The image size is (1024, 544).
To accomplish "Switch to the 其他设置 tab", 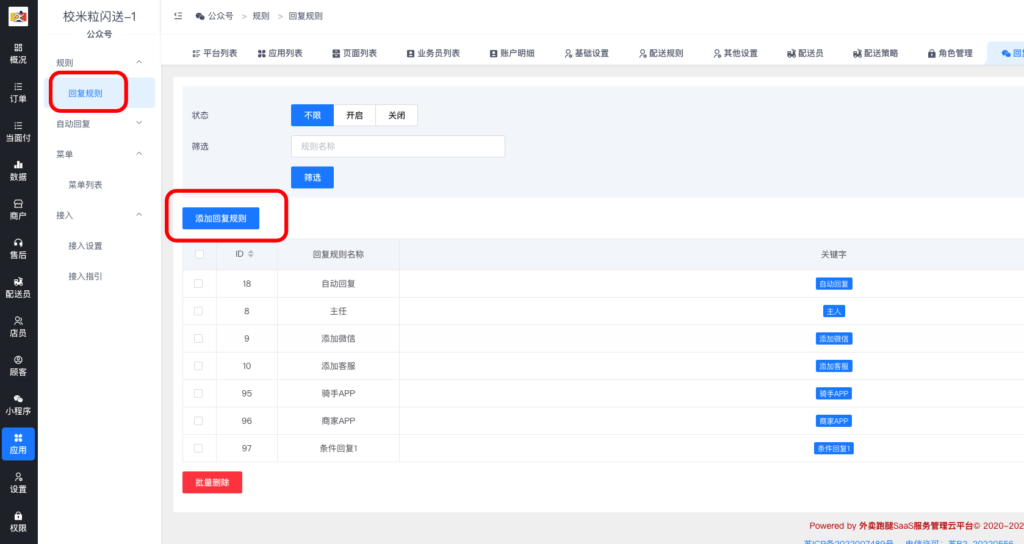I will click(x=735, y=54).
